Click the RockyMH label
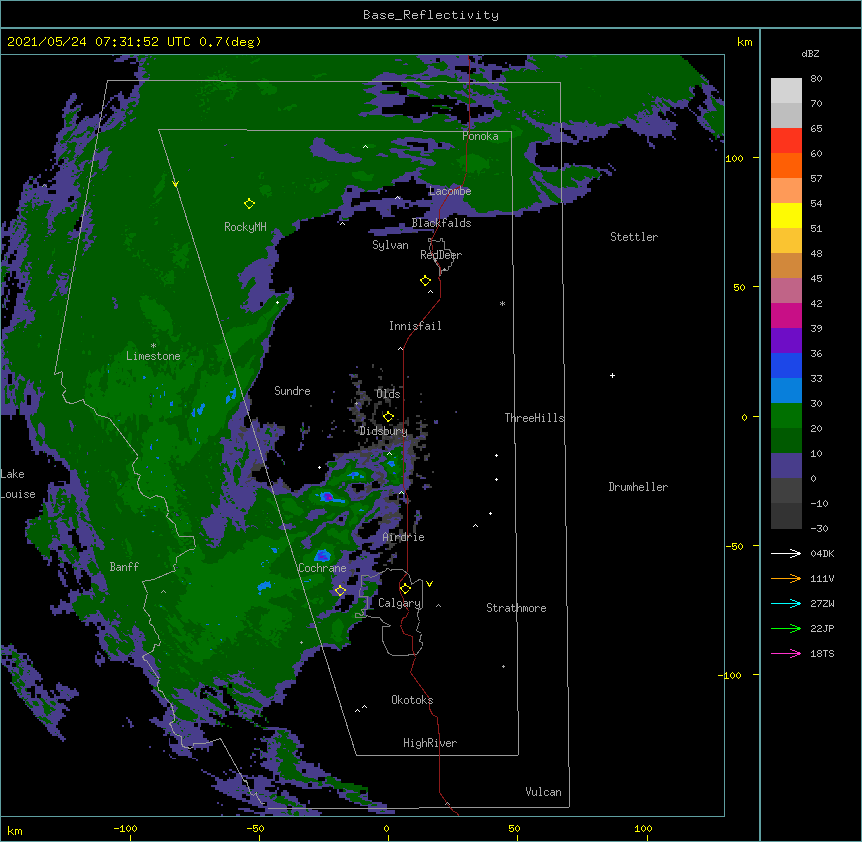 coord(245,227)
